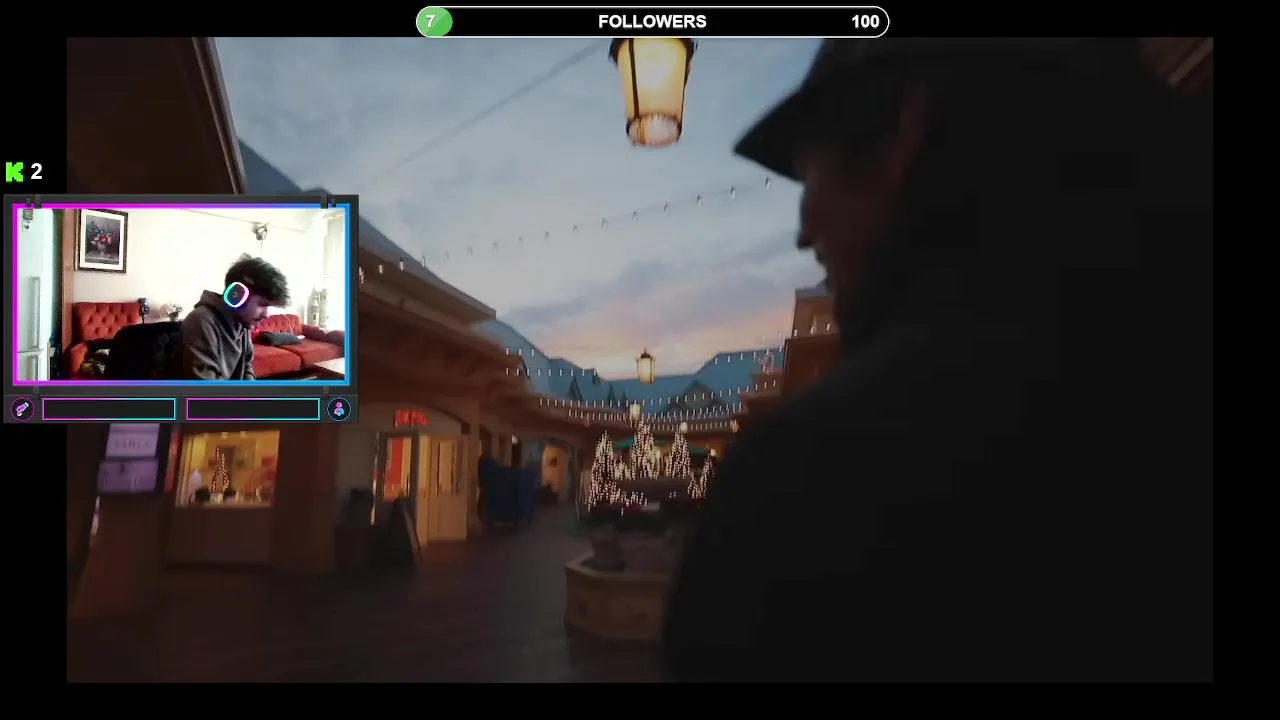Click the FOLLOWERS label text
The image size is (1280, 720).
point(652,21)
